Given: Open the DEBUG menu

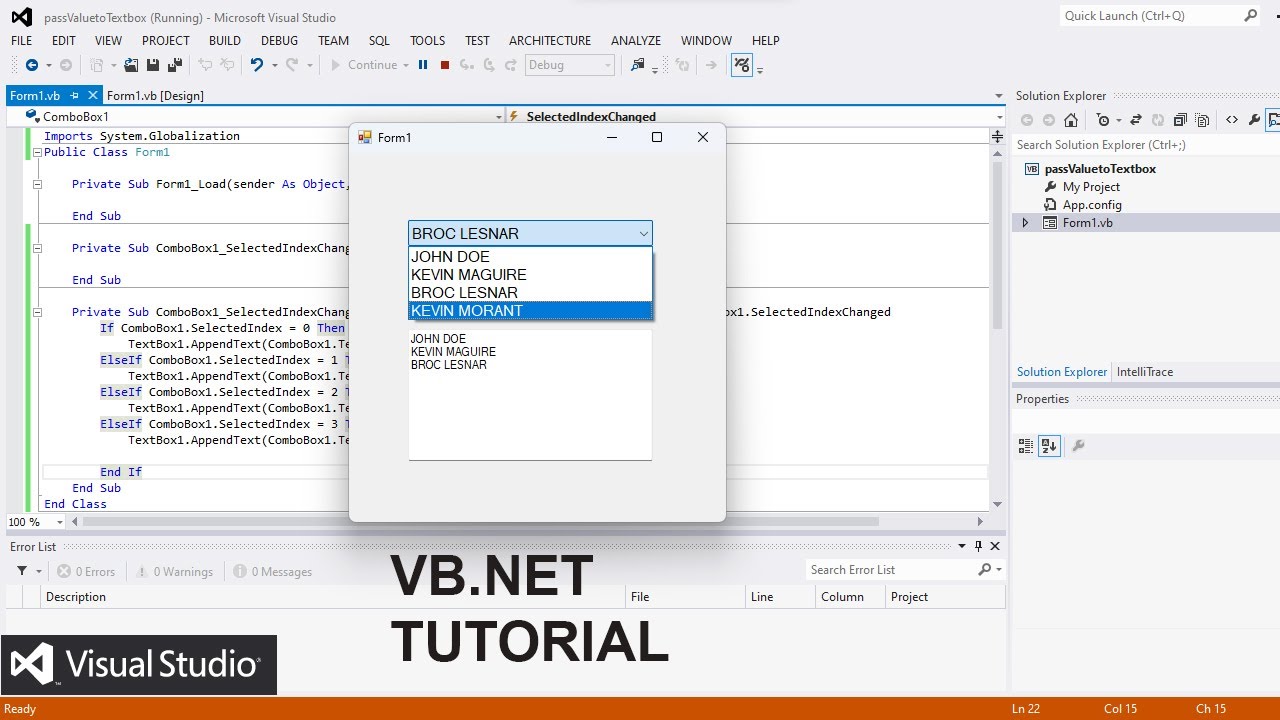Looking at the screenshot, I should (x=279, y=41).
